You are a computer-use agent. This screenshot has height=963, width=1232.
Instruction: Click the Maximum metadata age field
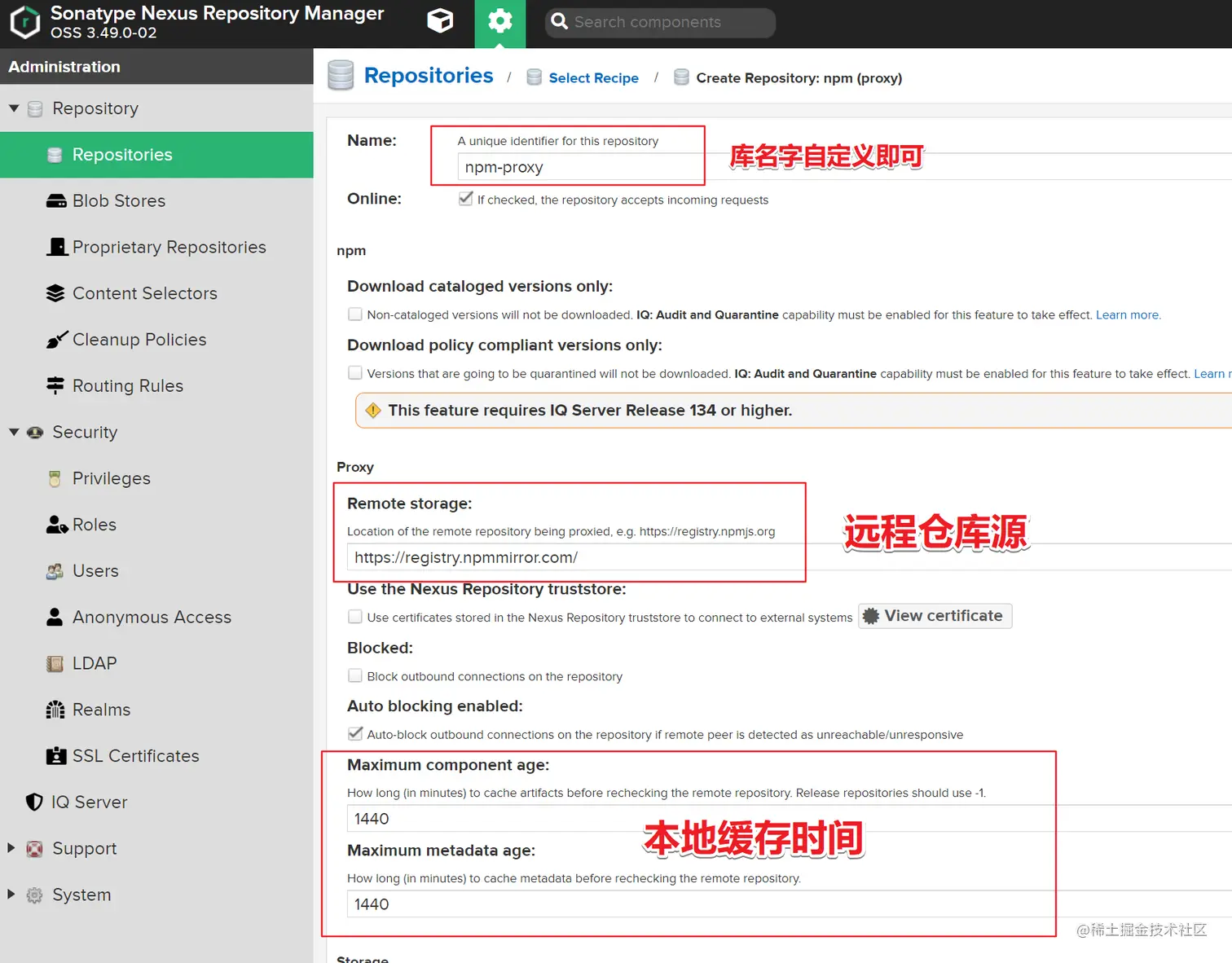pos(790,904)
